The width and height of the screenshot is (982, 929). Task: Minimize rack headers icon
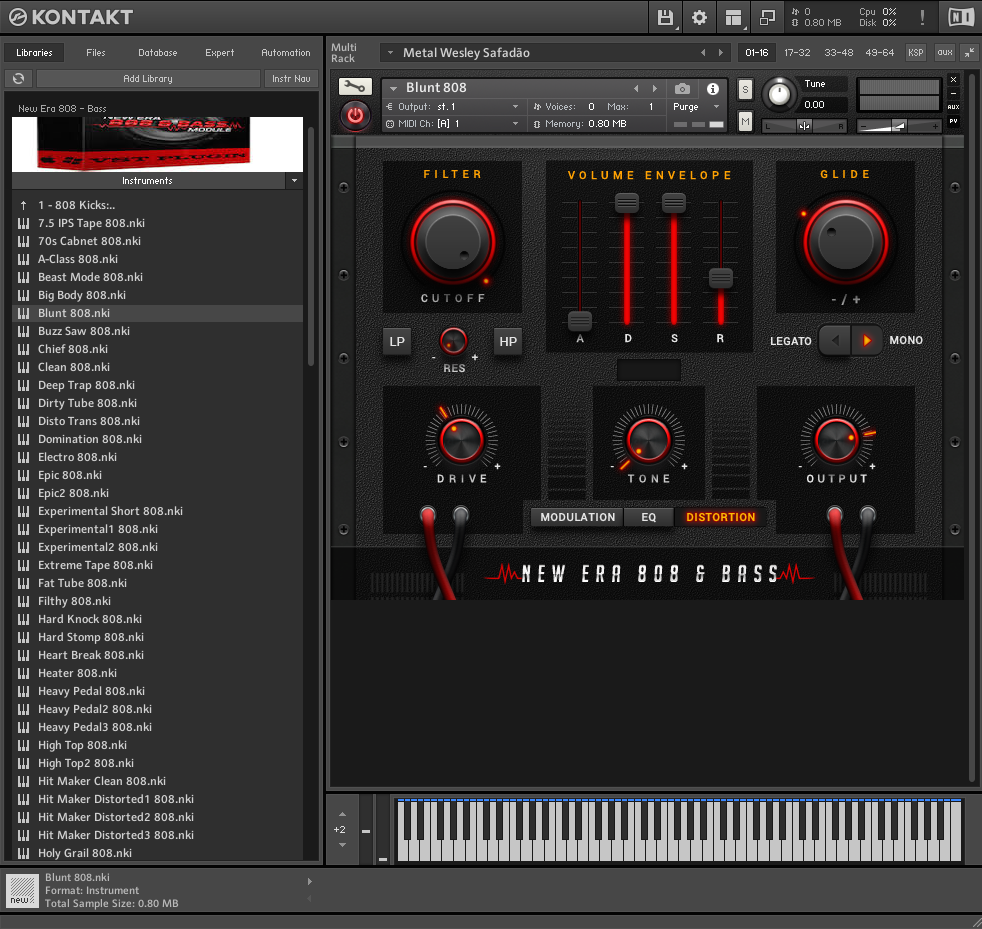pos(969,53)
